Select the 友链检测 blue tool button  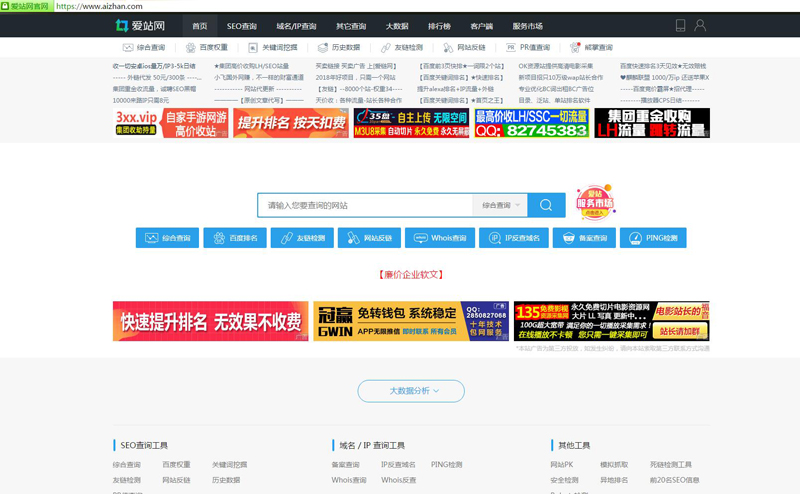pos(303,238)
